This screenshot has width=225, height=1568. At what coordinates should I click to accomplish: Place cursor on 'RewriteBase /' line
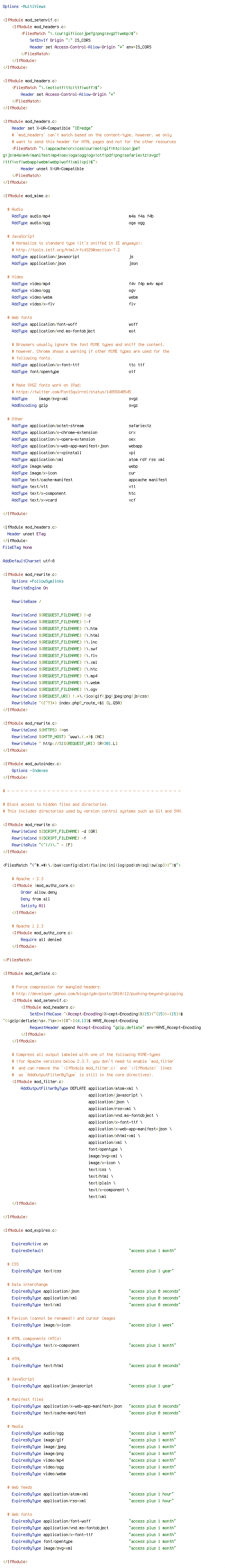(x=26, y=601)
